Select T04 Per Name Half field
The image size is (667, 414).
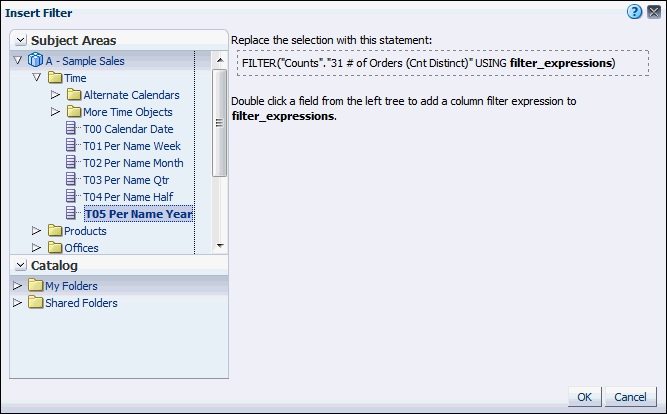pyautogui.click(x=128, y=197)
